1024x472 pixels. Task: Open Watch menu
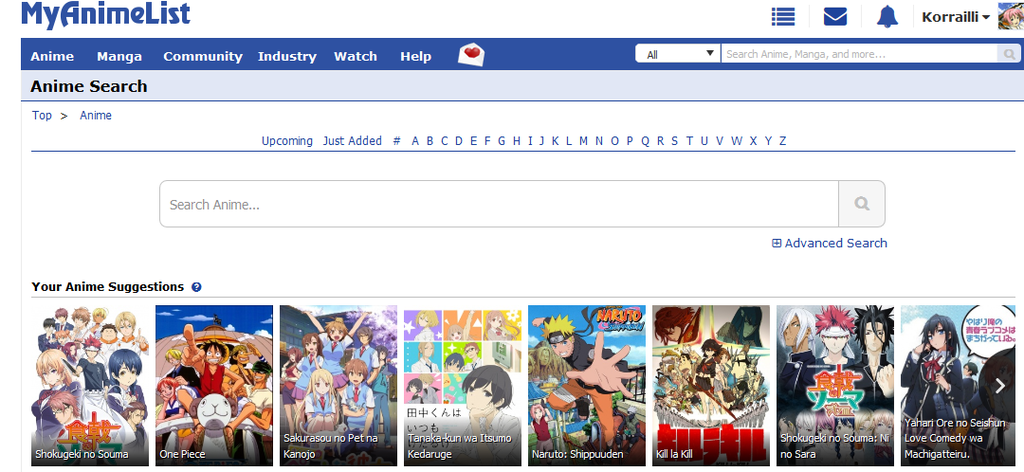click(x=356, y=56)
